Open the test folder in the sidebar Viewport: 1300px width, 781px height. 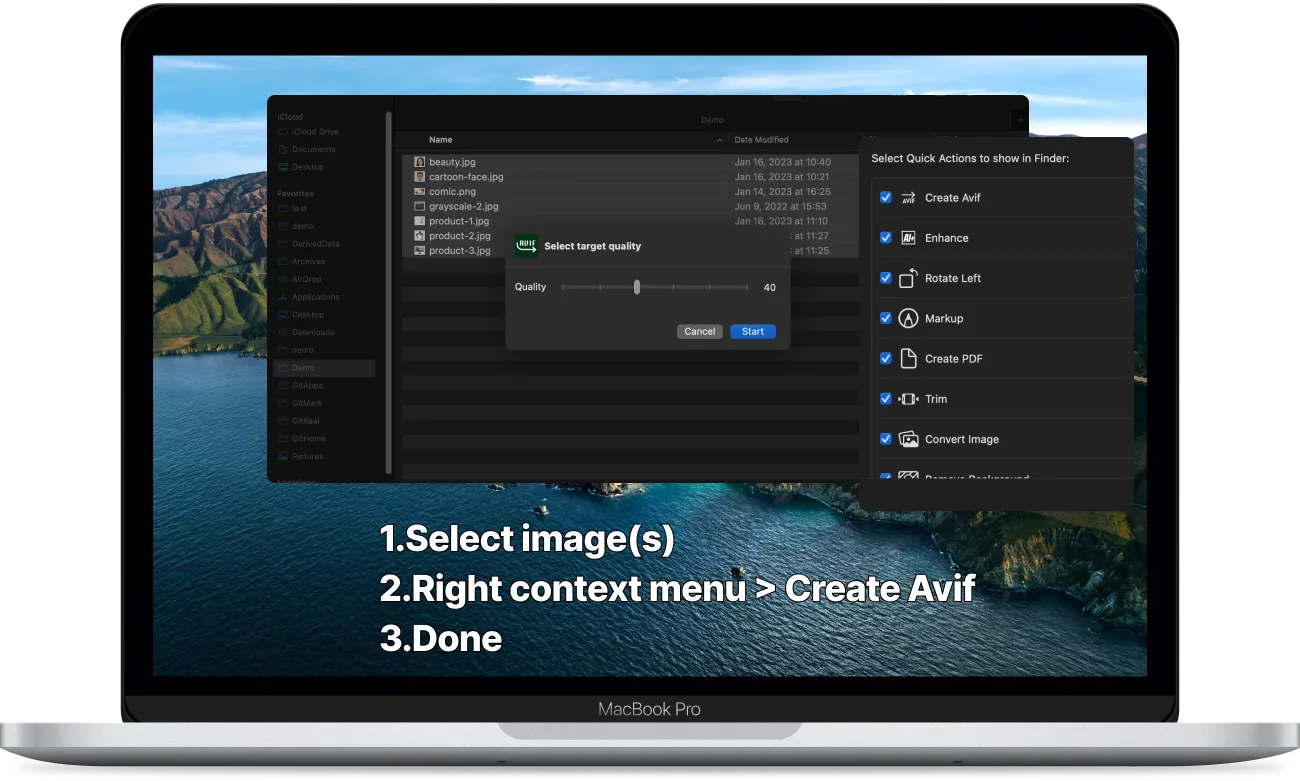coord(293,209)
